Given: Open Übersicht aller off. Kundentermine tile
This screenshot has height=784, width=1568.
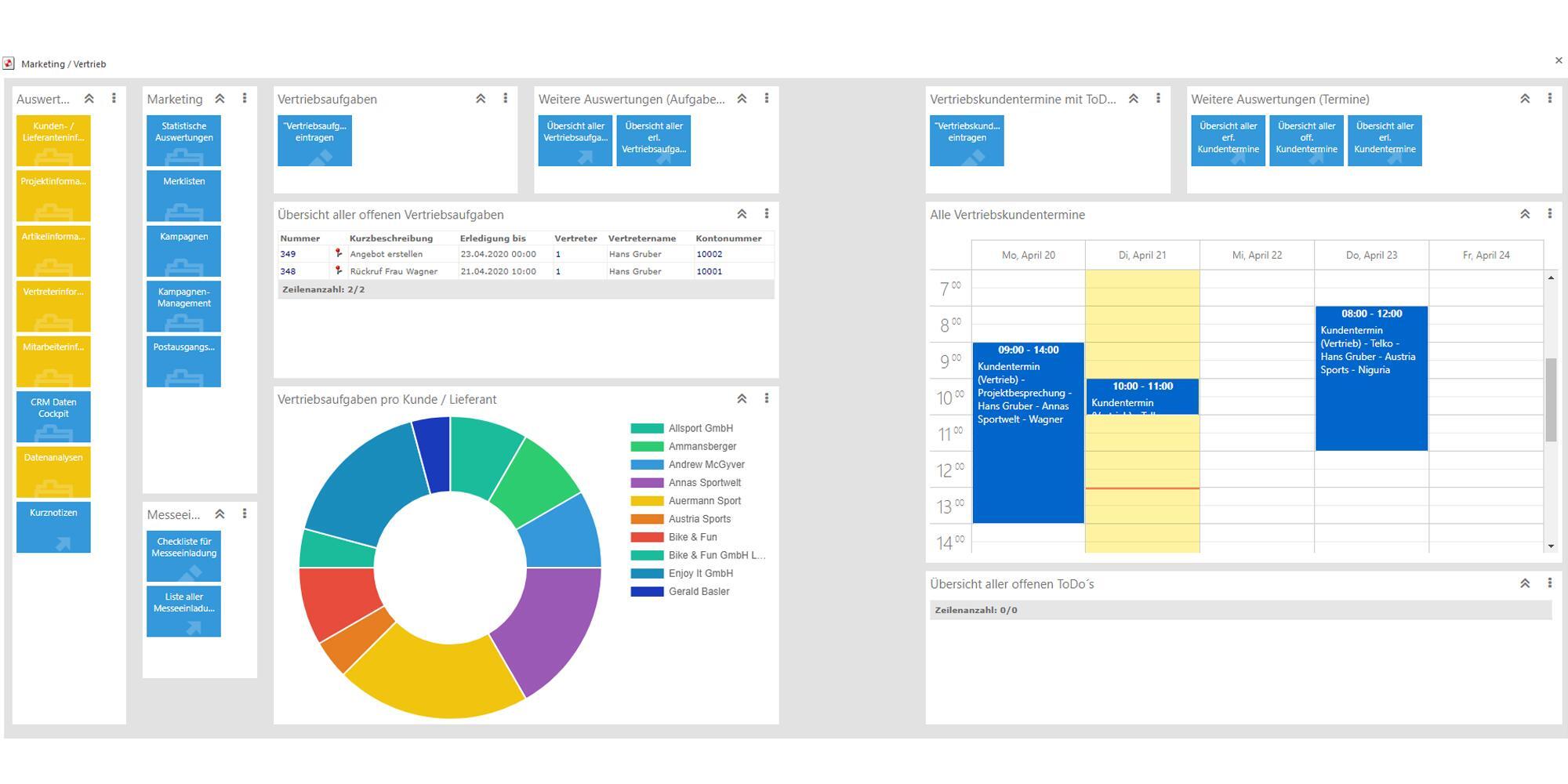Looking at the screenshot, I should point(1306,140).
